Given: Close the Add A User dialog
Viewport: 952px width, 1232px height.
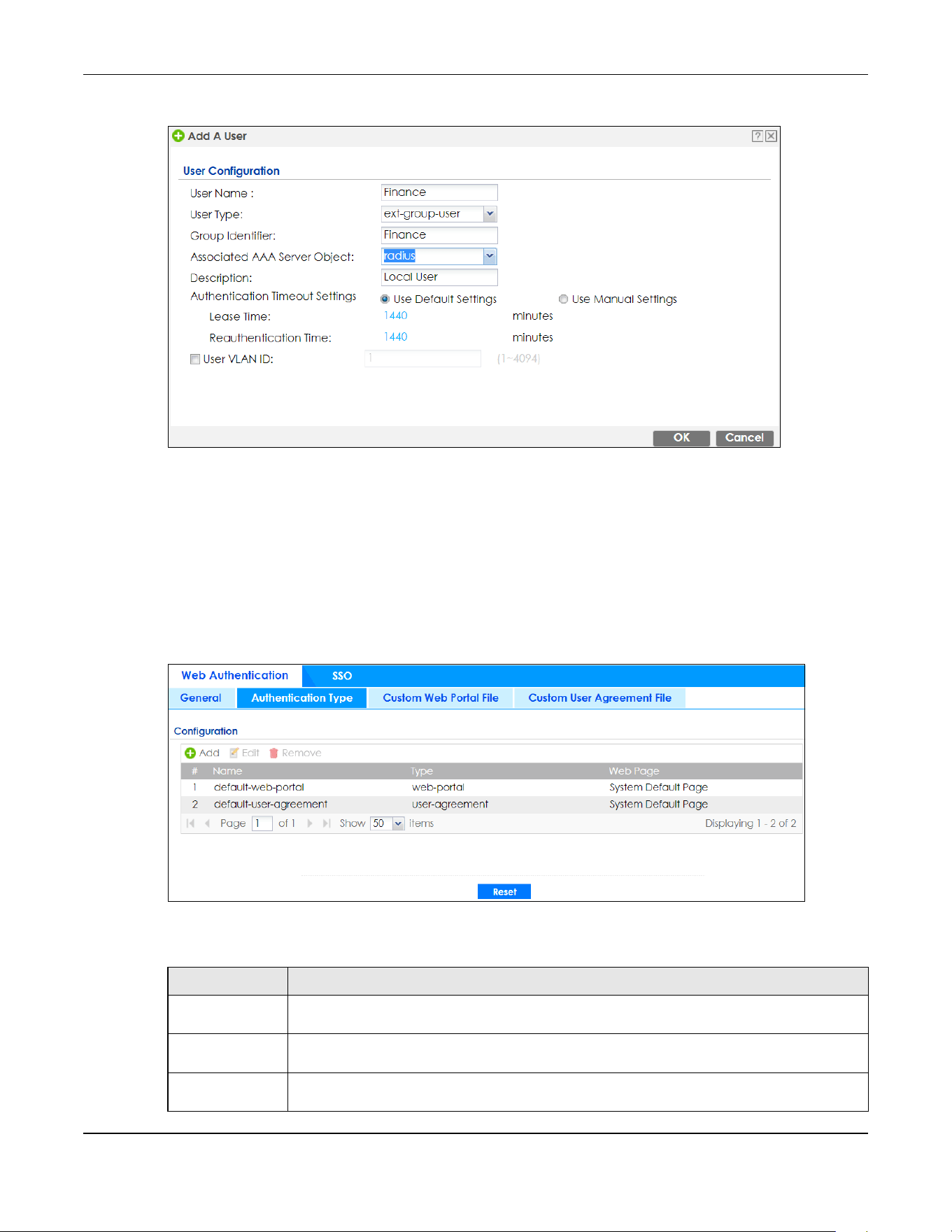Looking at the screenshot, I should (x=771, y=136).
